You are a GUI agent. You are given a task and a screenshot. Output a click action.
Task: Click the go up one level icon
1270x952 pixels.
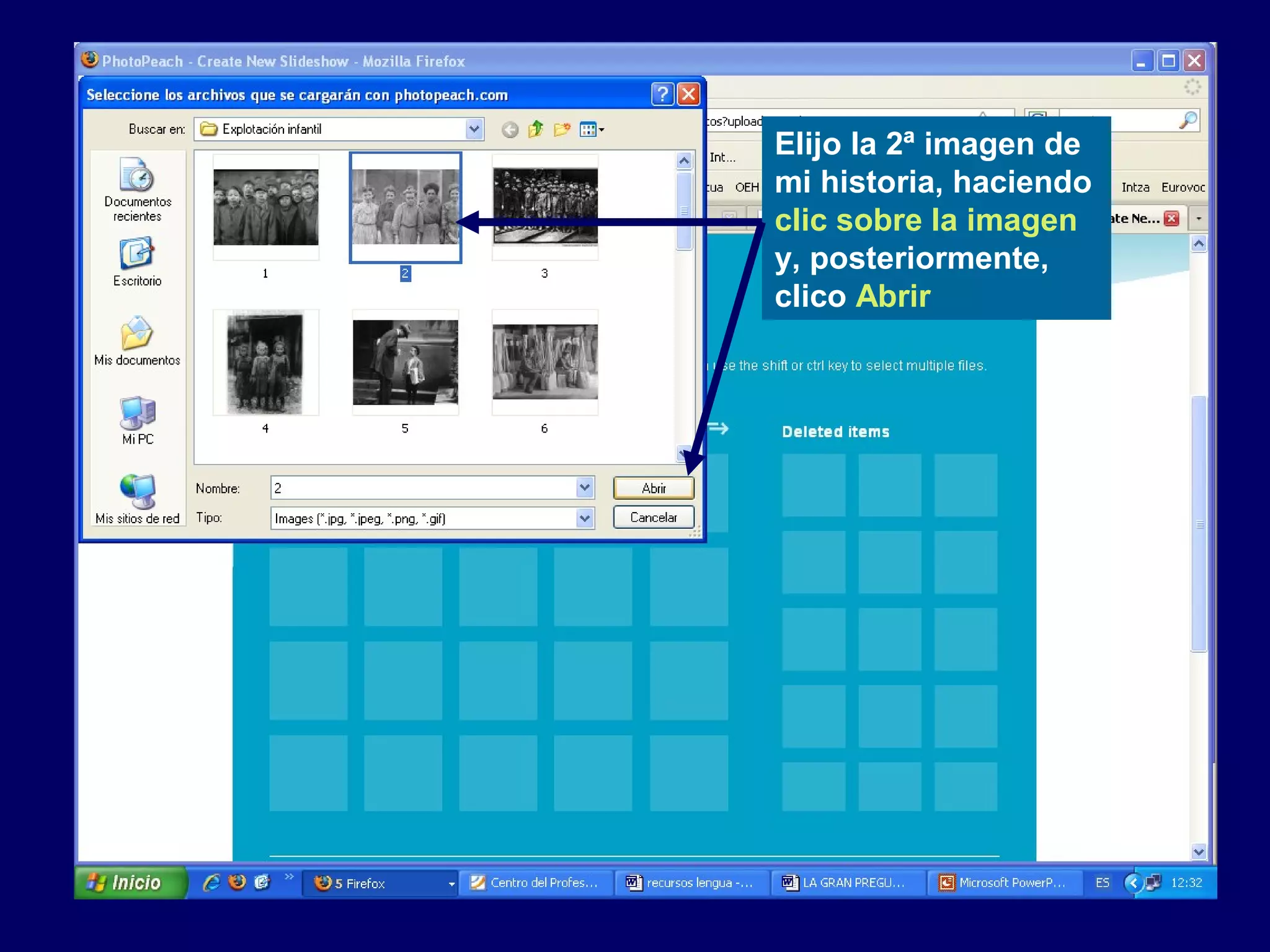click(536, 129)
